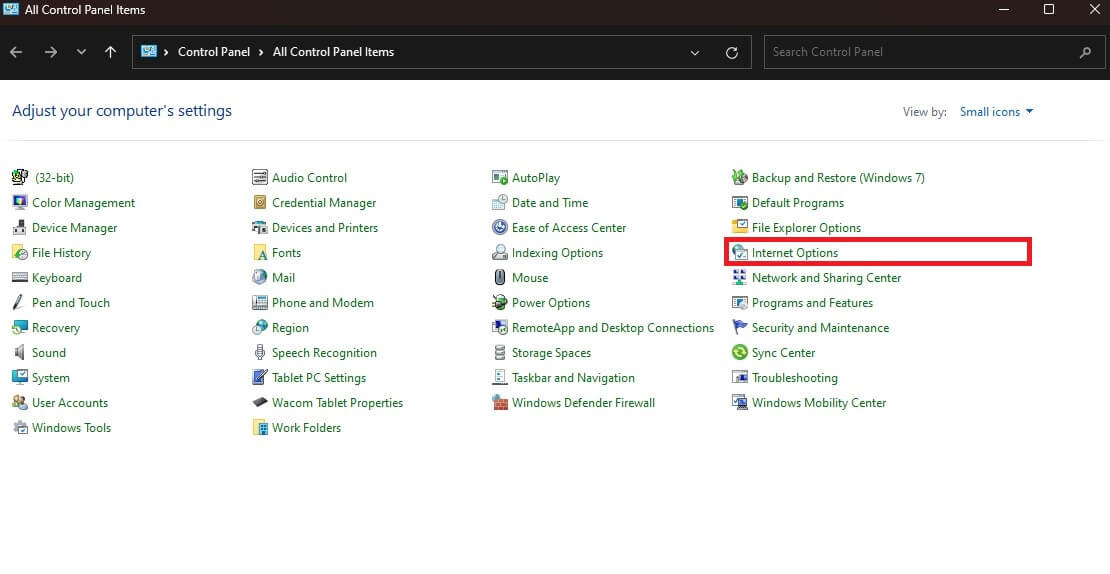Image resolution: width=1110 pixels, height=574 pixels.
Task: Click the Sync Center icon
Action: [x=740, y=353]
